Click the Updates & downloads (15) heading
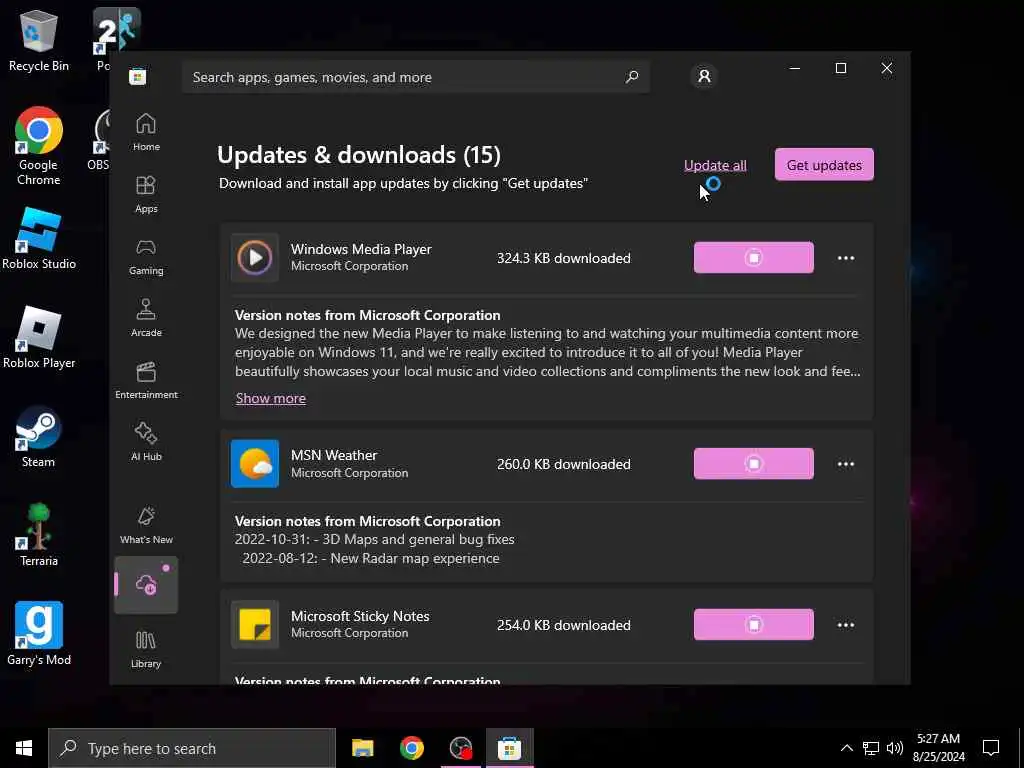Viewport: 1024px width, 768px height. pyautogui.click(x=359, y=155)
